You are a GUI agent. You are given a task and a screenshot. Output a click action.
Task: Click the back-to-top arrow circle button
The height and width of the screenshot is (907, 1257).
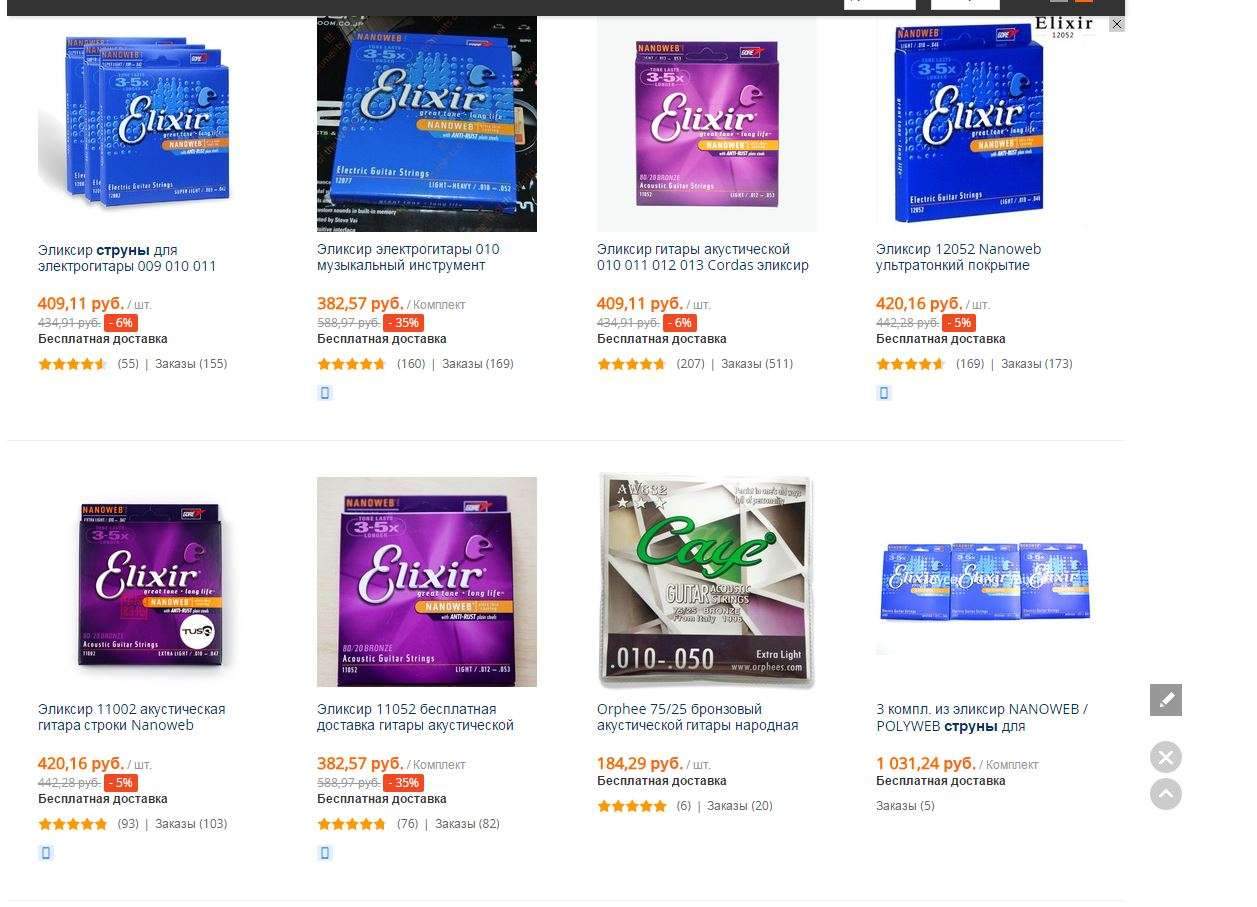[1165, 794]
